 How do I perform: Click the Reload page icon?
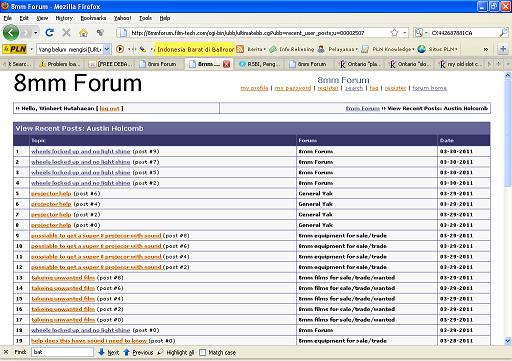point(50,32)
